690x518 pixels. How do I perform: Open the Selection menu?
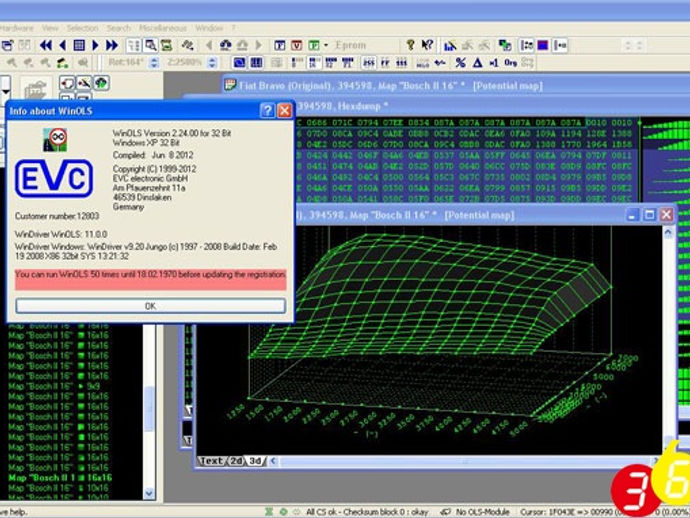pos(82,28)
